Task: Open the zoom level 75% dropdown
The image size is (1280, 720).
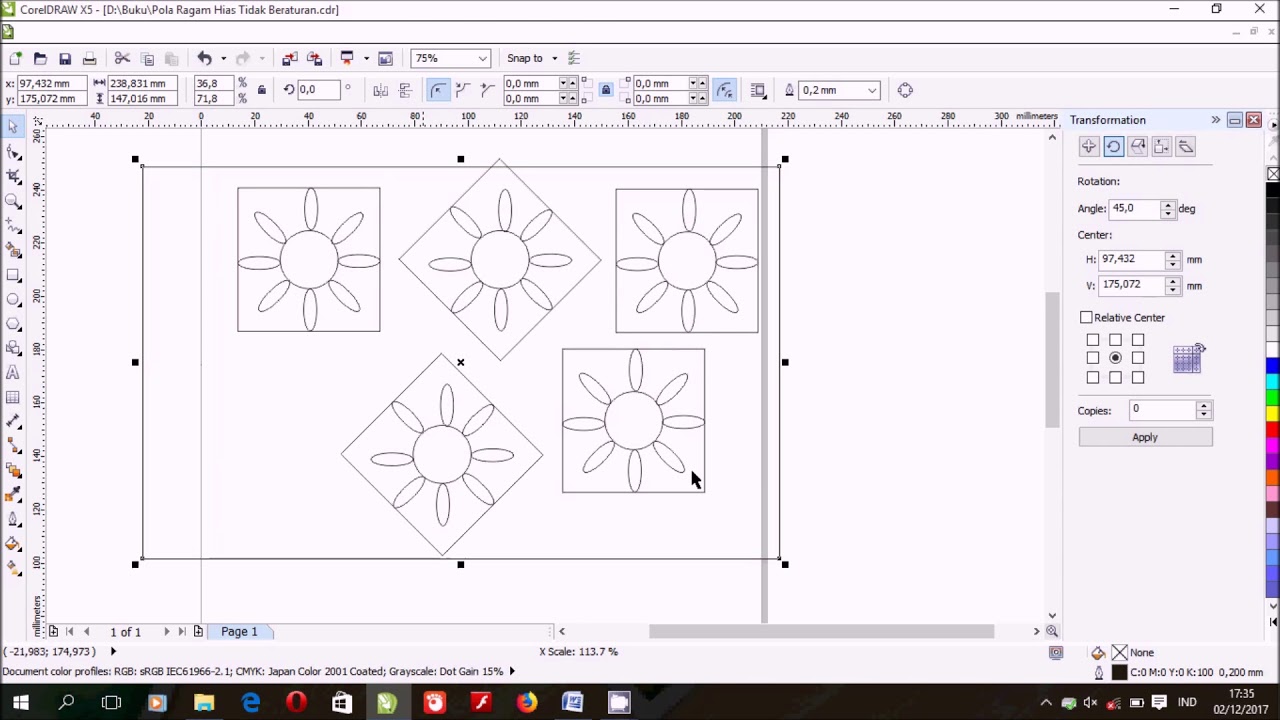Action: (x=482, y=58)
